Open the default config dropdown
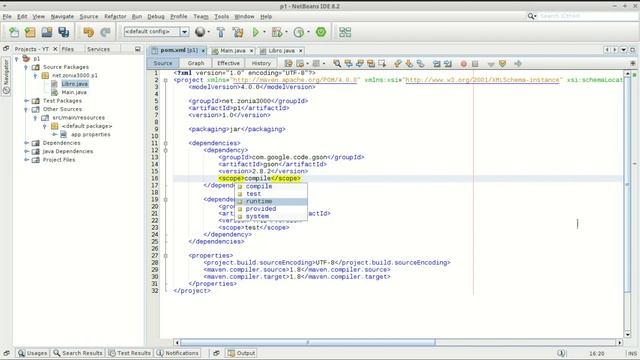640x360 pixels. click(184, 32)
